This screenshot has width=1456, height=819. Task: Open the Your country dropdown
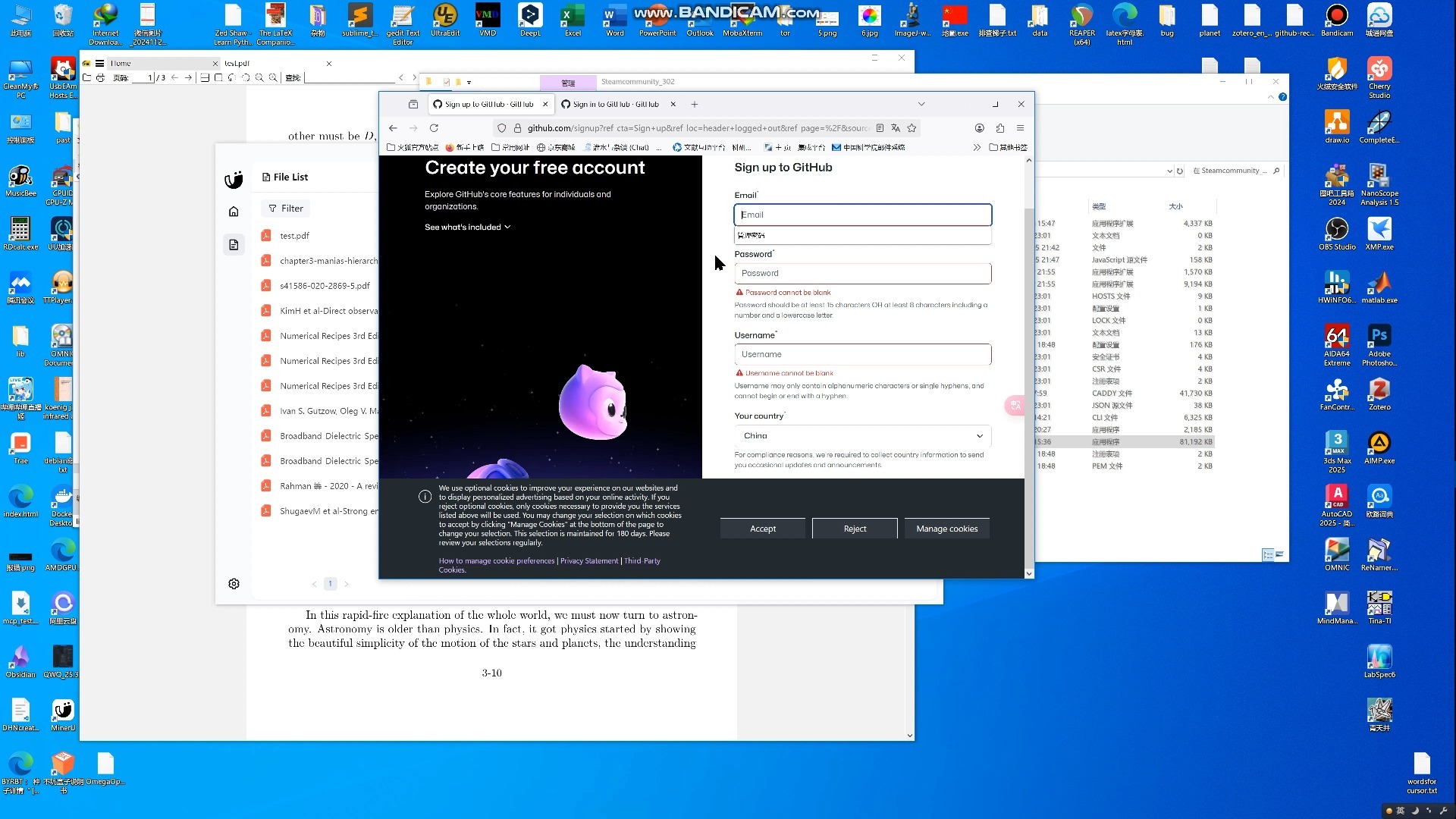click(862, 436)
